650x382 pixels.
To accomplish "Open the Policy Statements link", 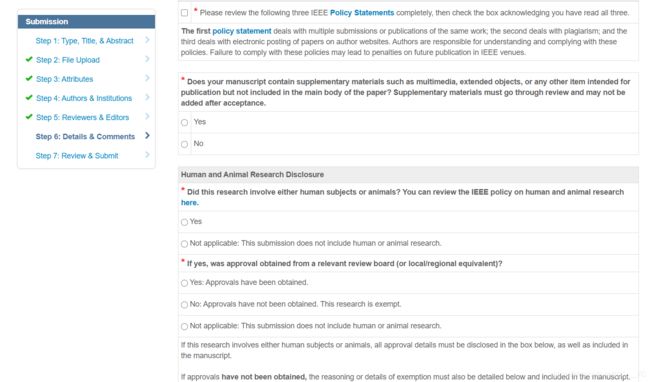I will click(x=362, y=13).
